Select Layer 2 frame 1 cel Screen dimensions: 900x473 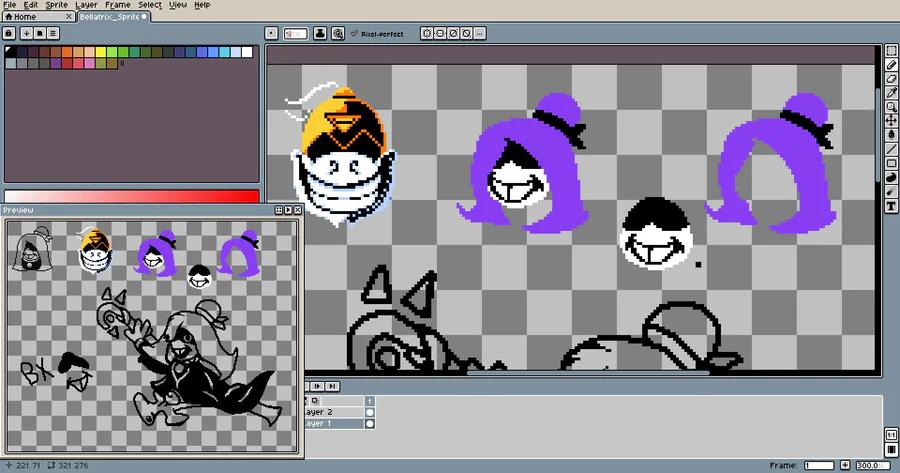click(x=370, y=412)
